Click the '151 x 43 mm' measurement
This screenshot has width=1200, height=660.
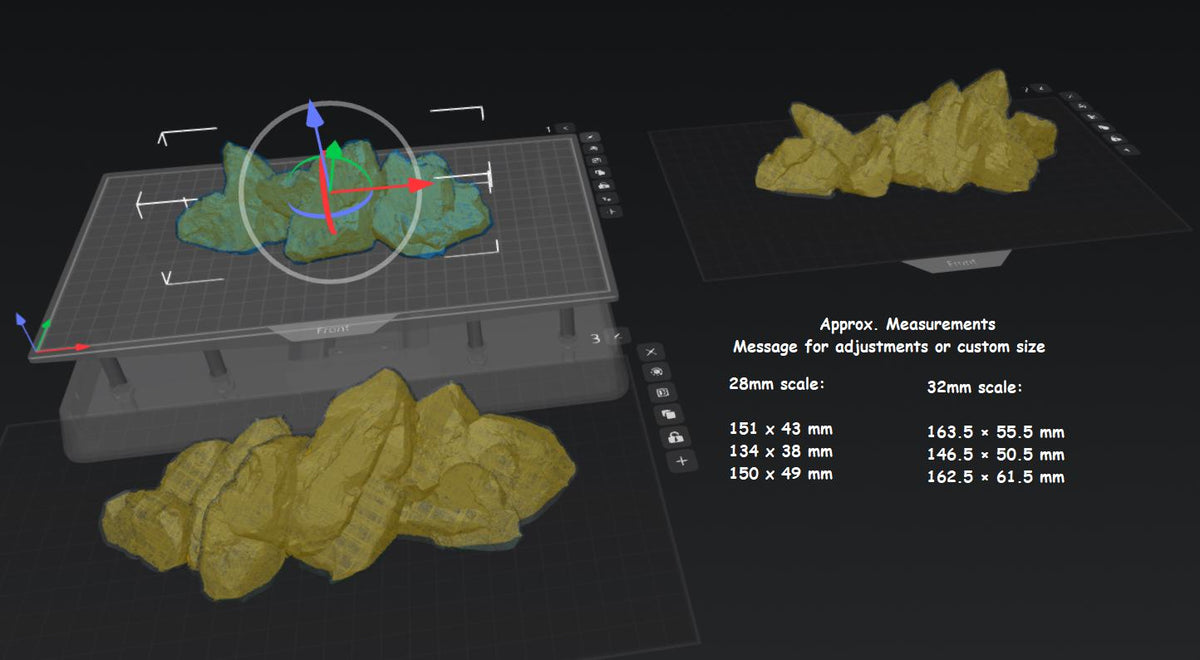(x=782, y=429)
